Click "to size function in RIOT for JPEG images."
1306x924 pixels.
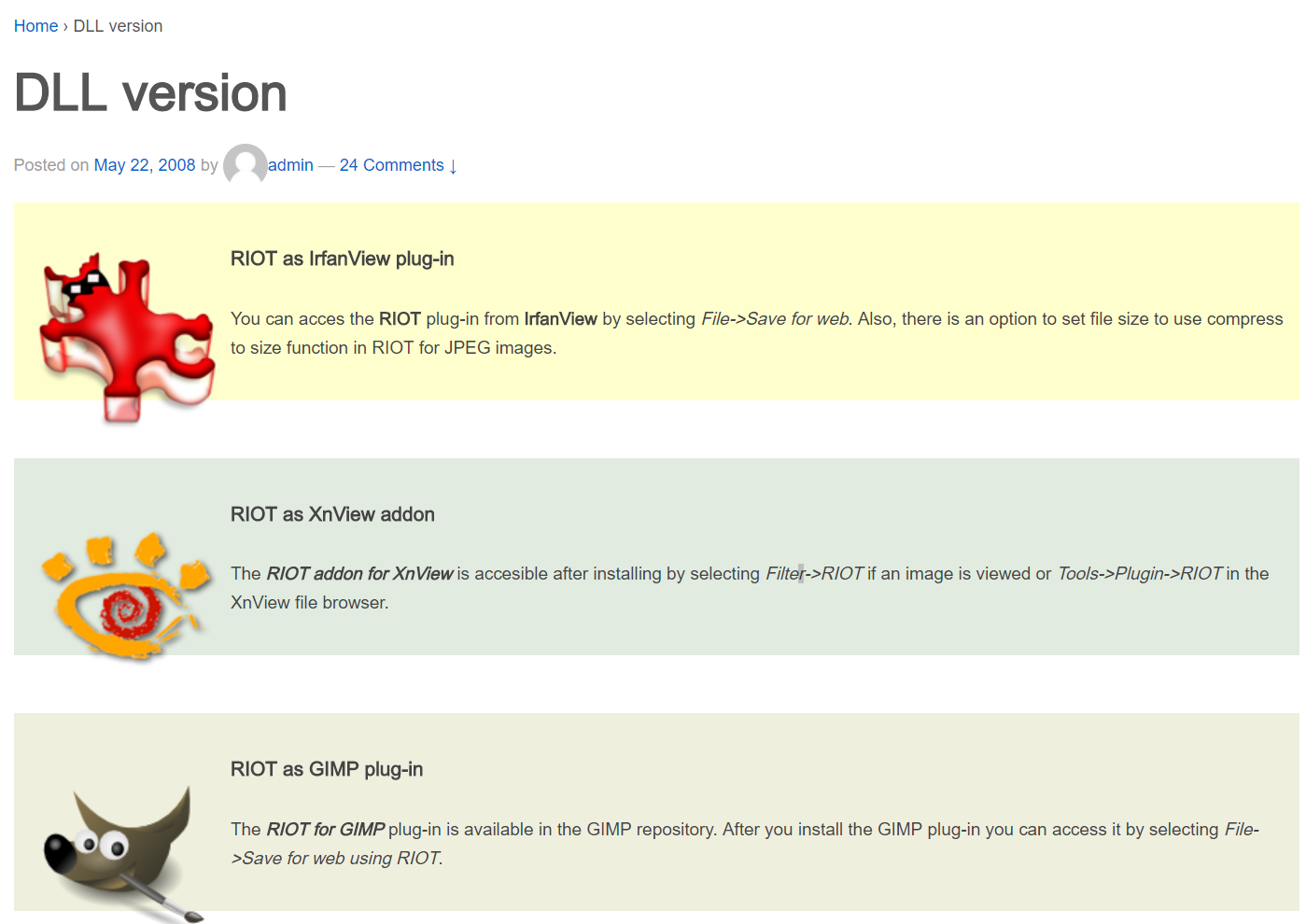pyautogui.click(x=394, y=348)
